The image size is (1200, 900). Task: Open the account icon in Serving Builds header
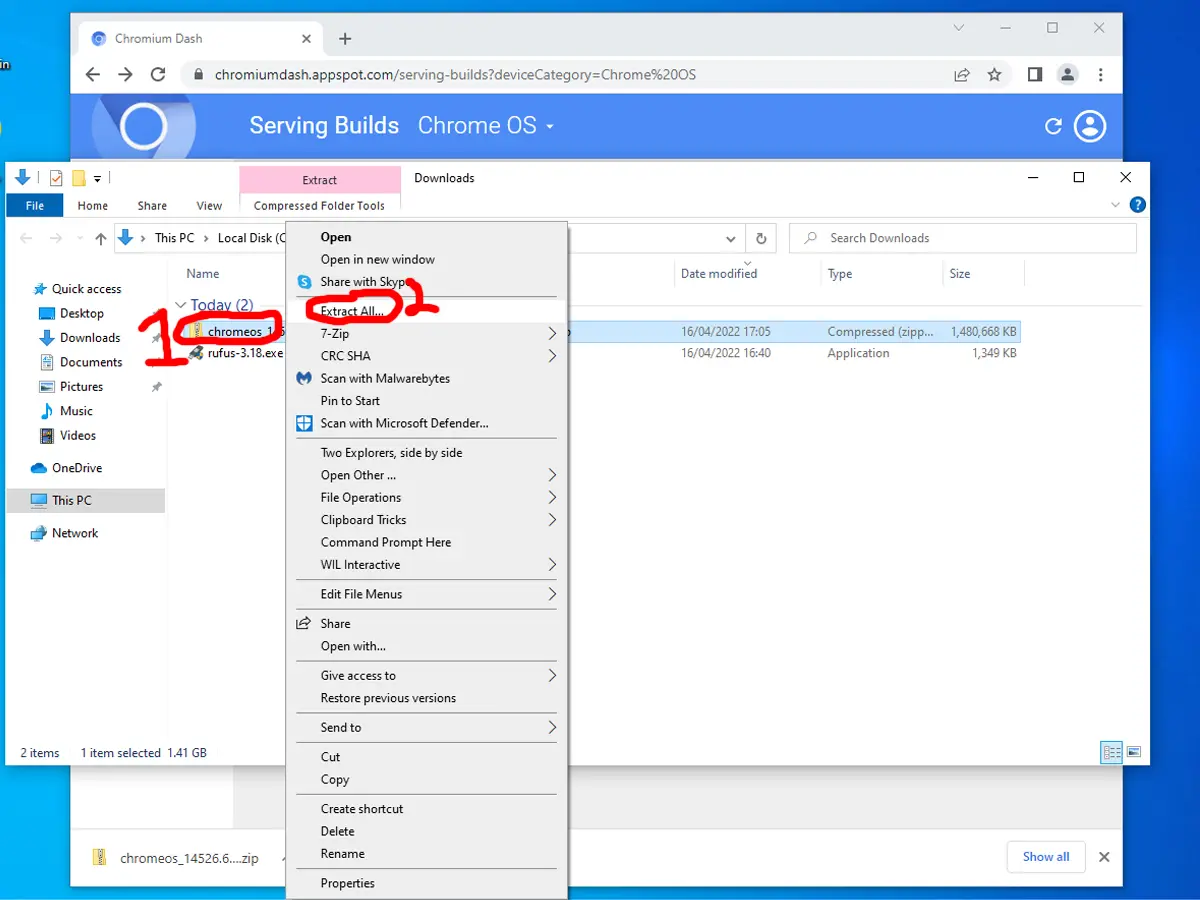pos(1089,126)
